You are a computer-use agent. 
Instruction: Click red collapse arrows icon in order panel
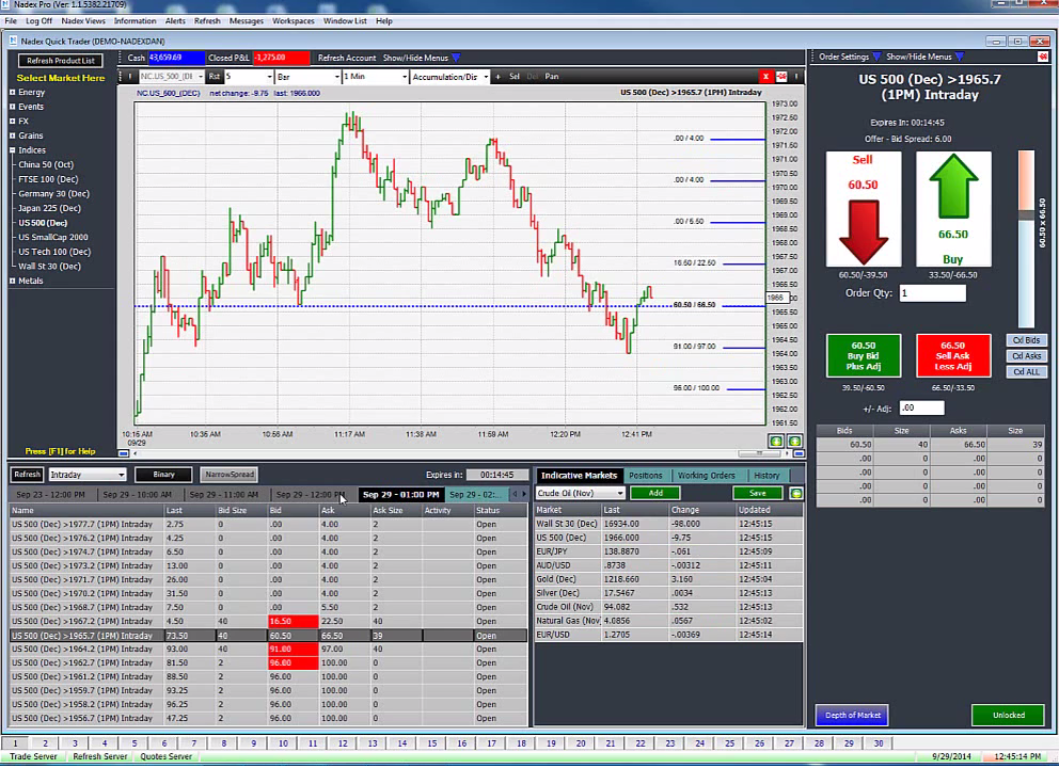click(1043, 57)
